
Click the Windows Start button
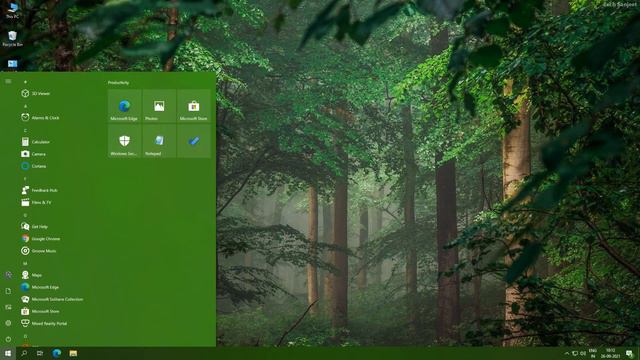(8, 353)
